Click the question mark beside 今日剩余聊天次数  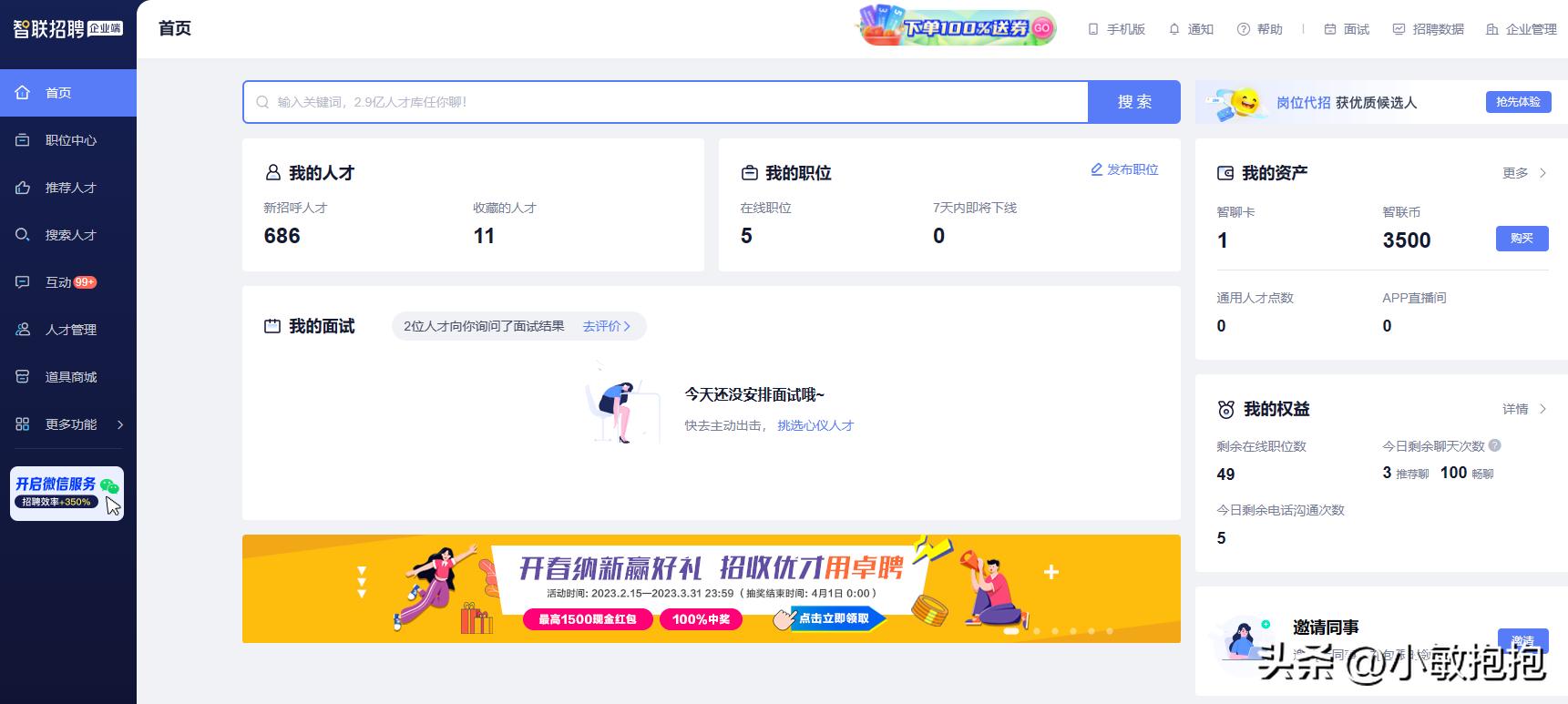click(1494, 445)
